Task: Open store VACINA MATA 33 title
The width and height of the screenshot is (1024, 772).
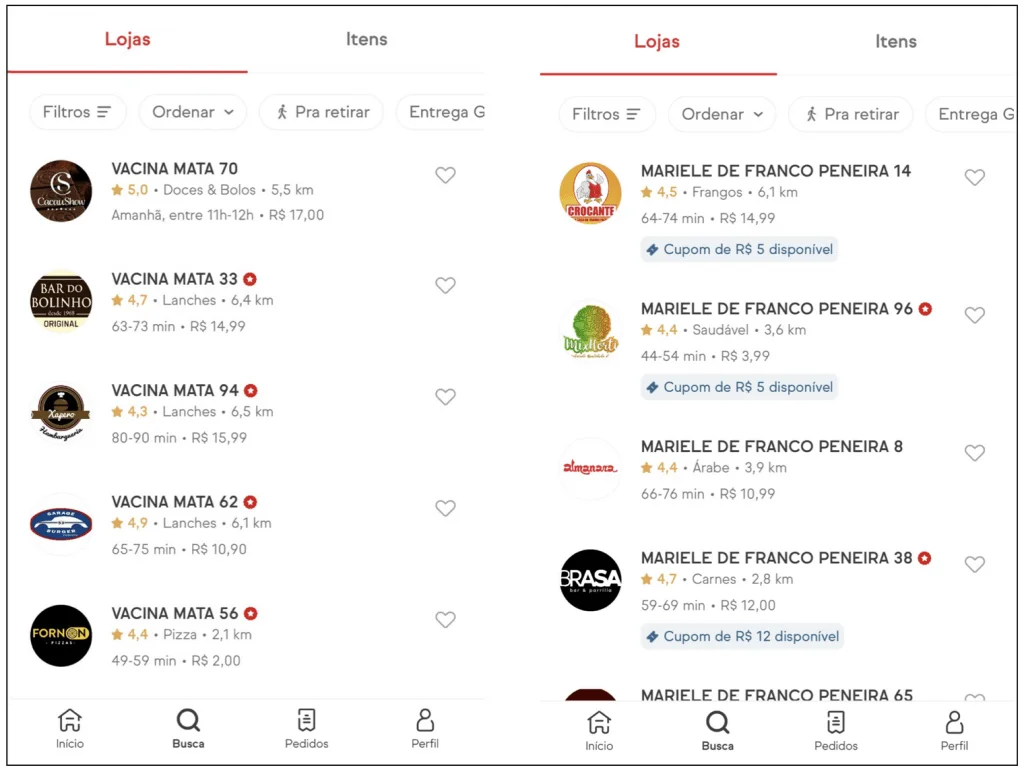Action: [x=174, y=279]
